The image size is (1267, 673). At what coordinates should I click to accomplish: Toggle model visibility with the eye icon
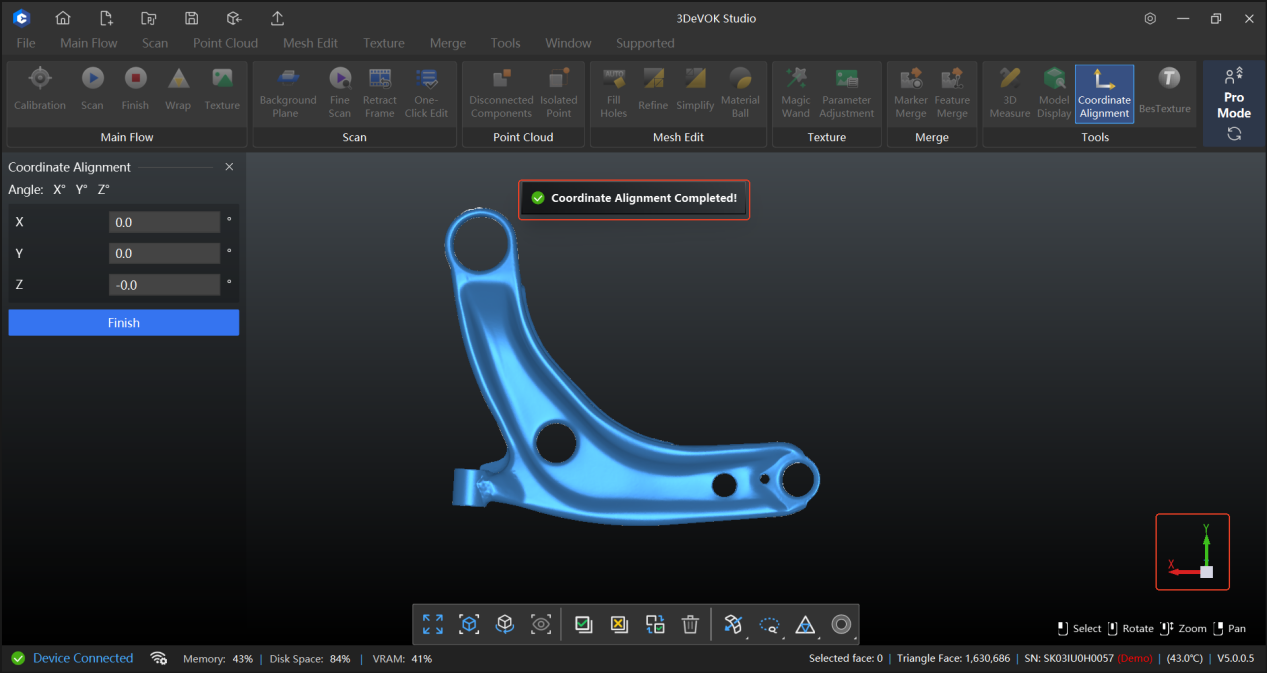click(x=541, y=624)
